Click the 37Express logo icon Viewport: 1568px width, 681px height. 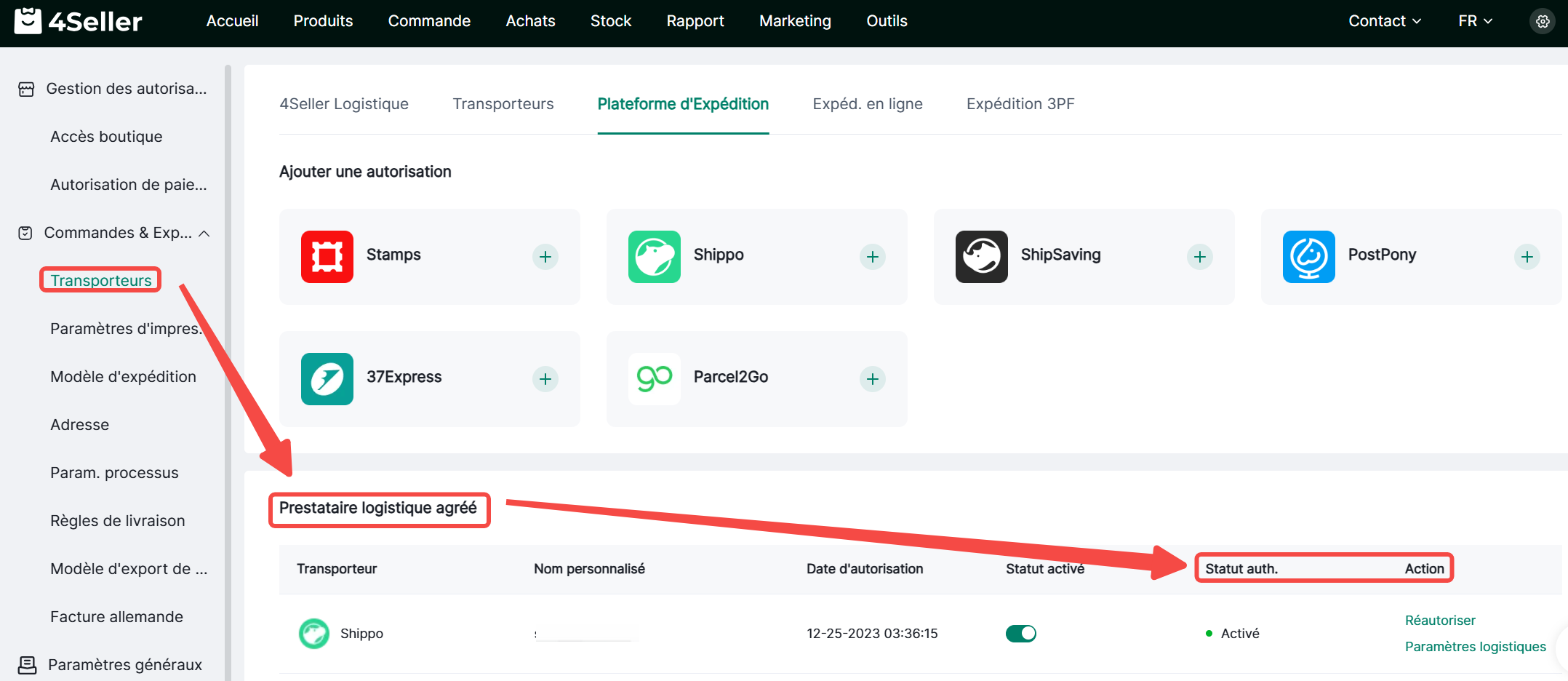(x=327, y=379)
